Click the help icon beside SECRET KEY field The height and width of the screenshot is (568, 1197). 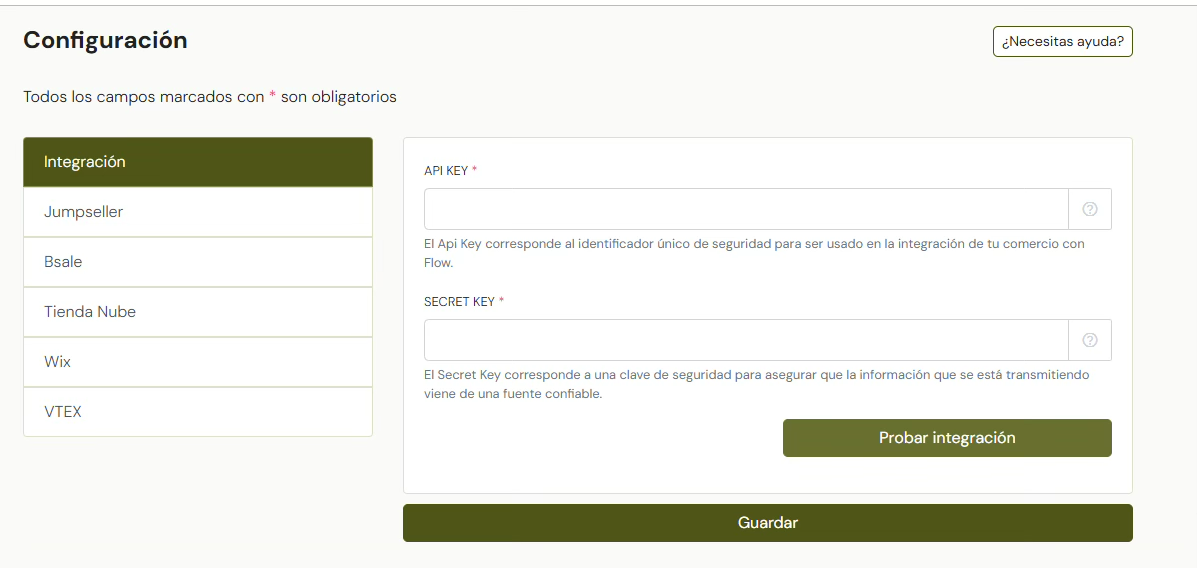coord(1090,340)
